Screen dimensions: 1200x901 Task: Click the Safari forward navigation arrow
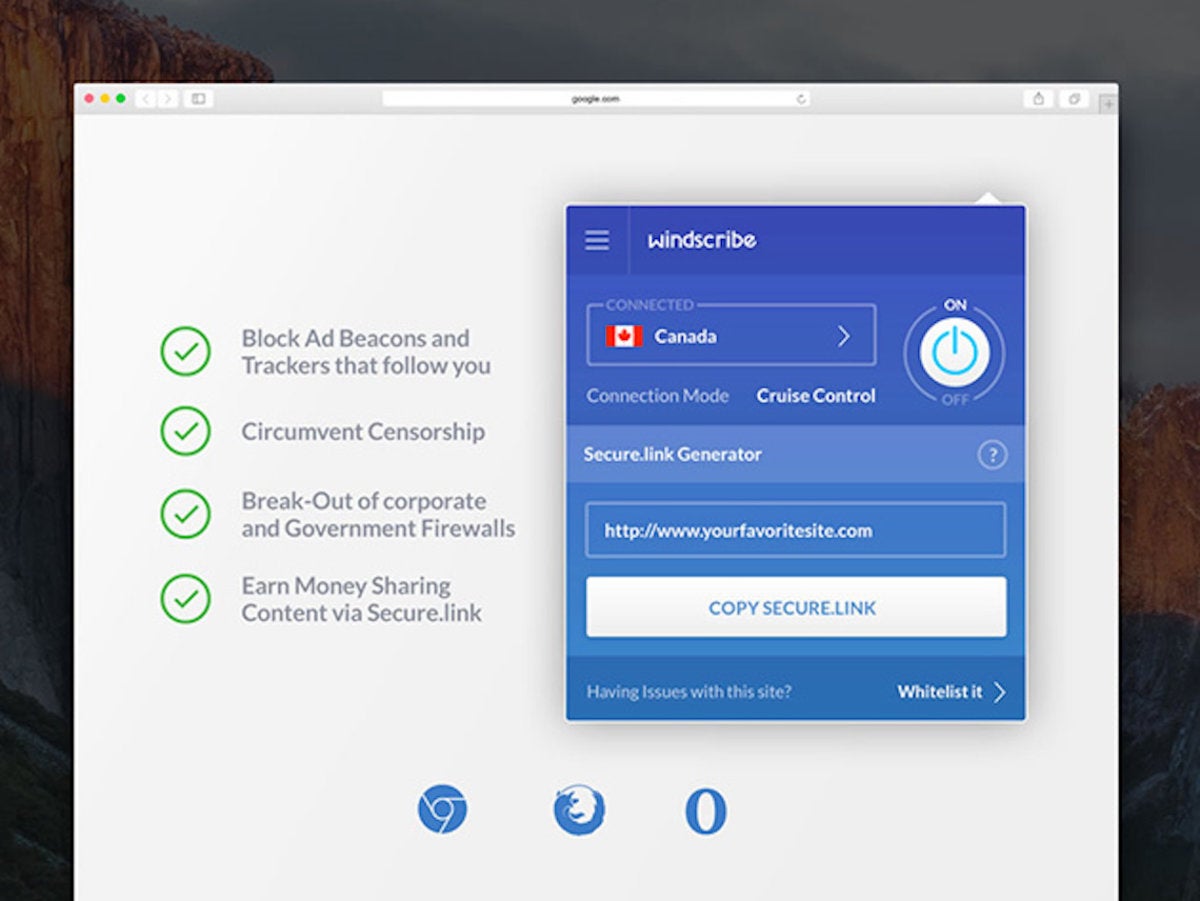167,99
